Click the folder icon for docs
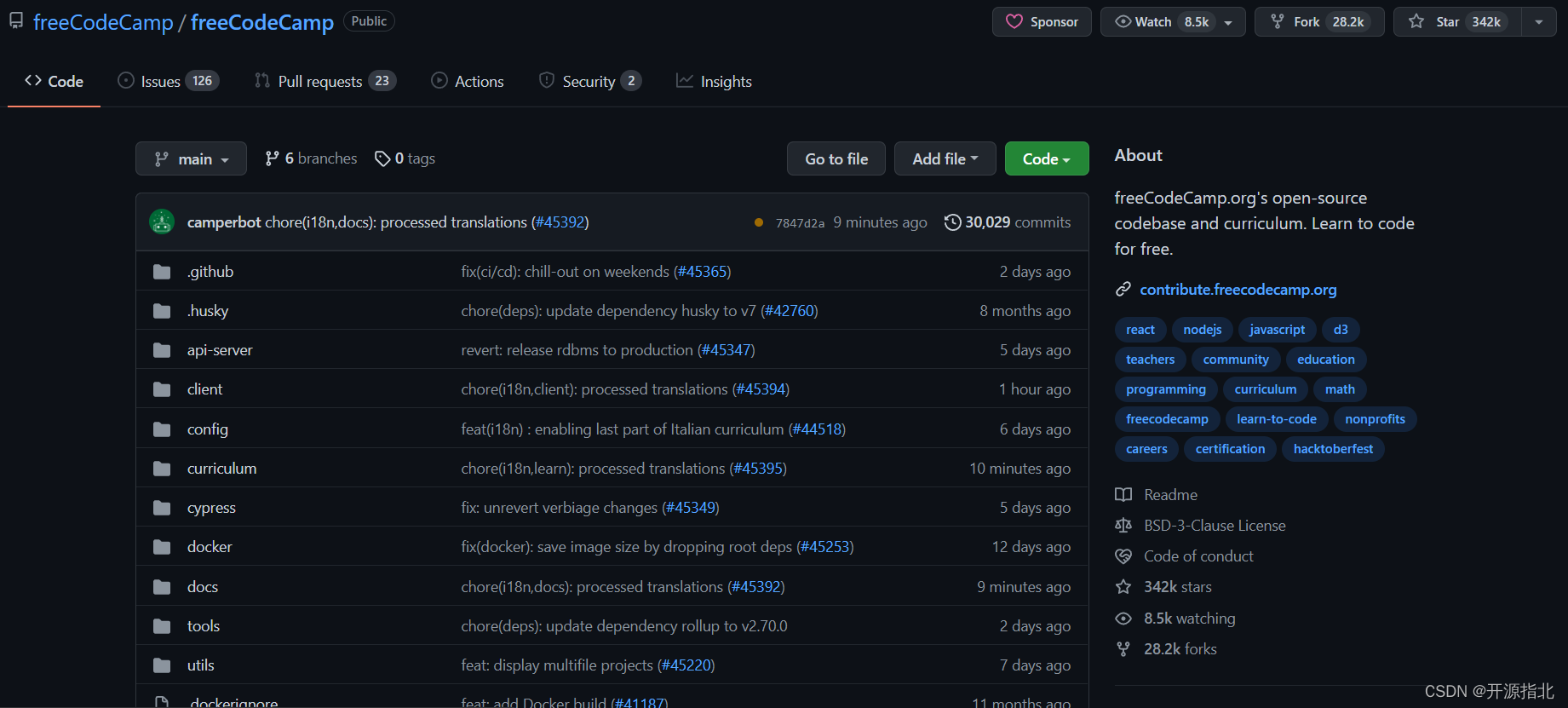1568x708 pixels. (x=162, y=587)
